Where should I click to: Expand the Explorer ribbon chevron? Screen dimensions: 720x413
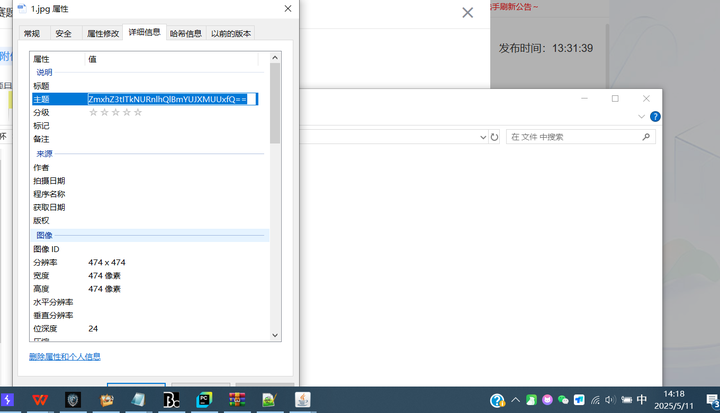point(641,117)
